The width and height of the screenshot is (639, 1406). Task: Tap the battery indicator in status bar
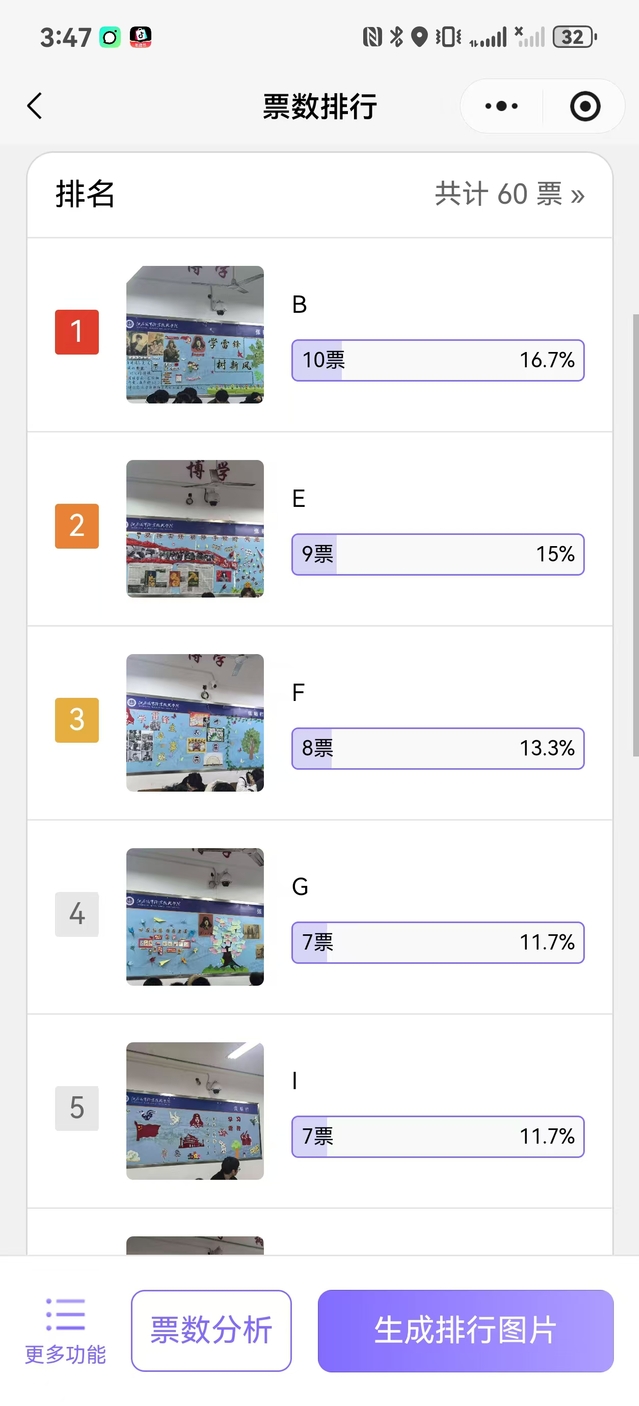[x=574, y=38]
